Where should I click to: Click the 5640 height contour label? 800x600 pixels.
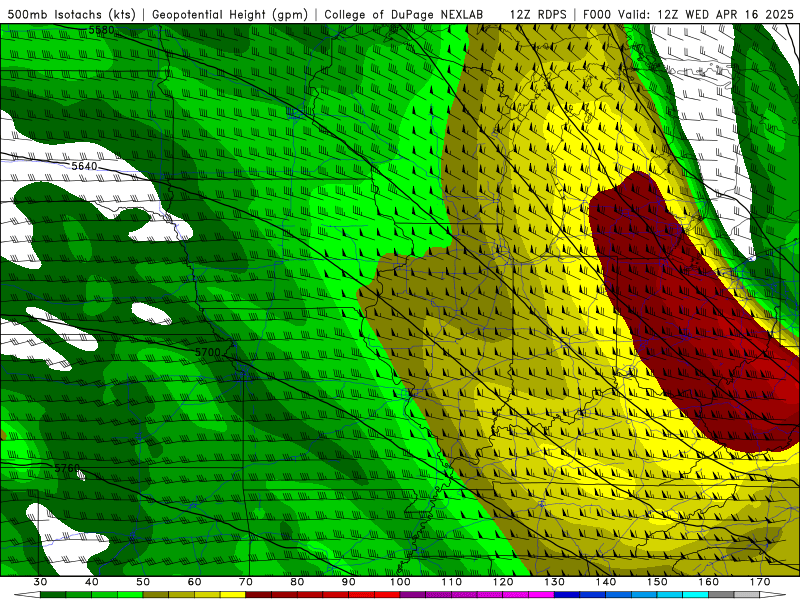[x=84, y=166]
